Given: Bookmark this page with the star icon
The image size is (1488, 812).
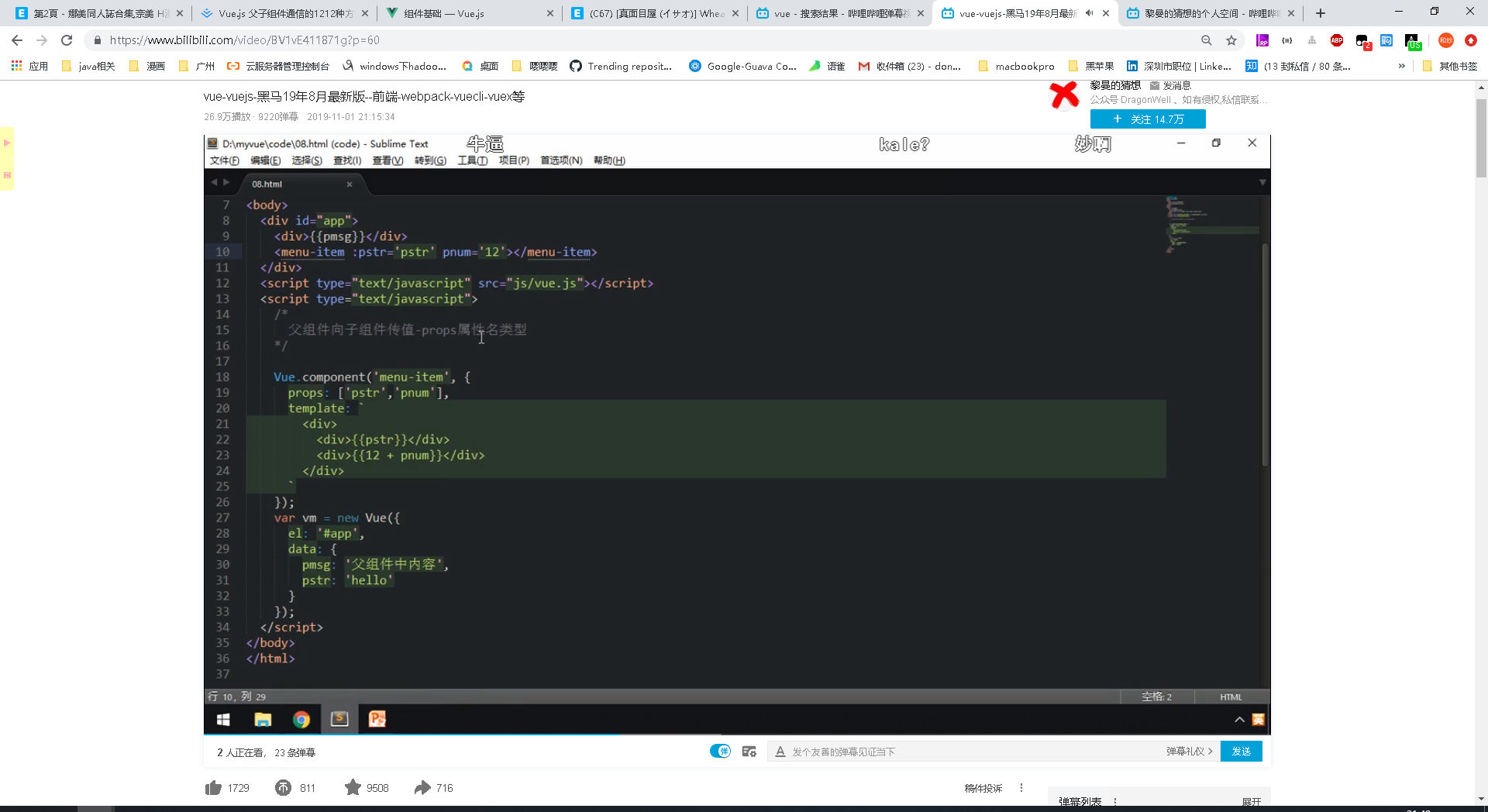Looking at the screenshot, I should coord(1231,40).
